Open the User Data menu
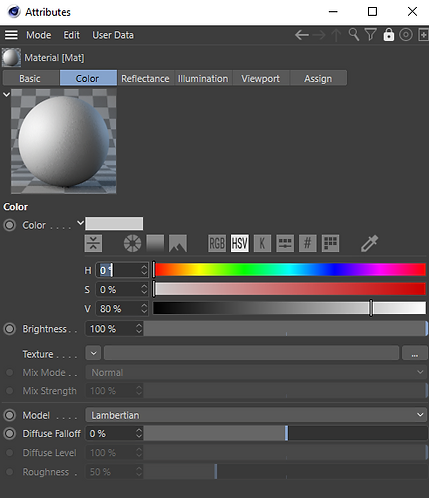Screen dimensions: 429x498 click(113, 35)
